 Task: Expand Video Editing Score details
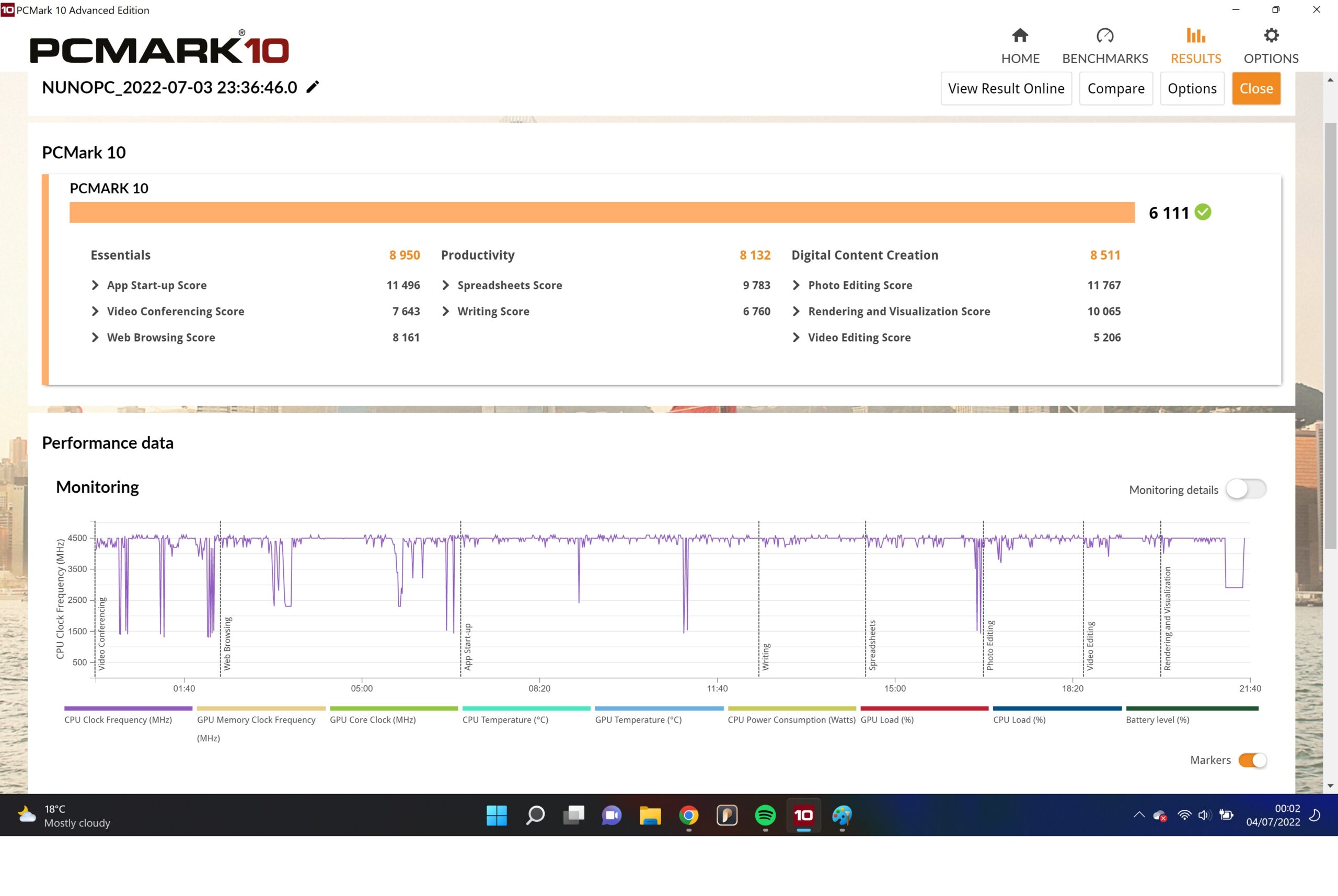point(795,337)
